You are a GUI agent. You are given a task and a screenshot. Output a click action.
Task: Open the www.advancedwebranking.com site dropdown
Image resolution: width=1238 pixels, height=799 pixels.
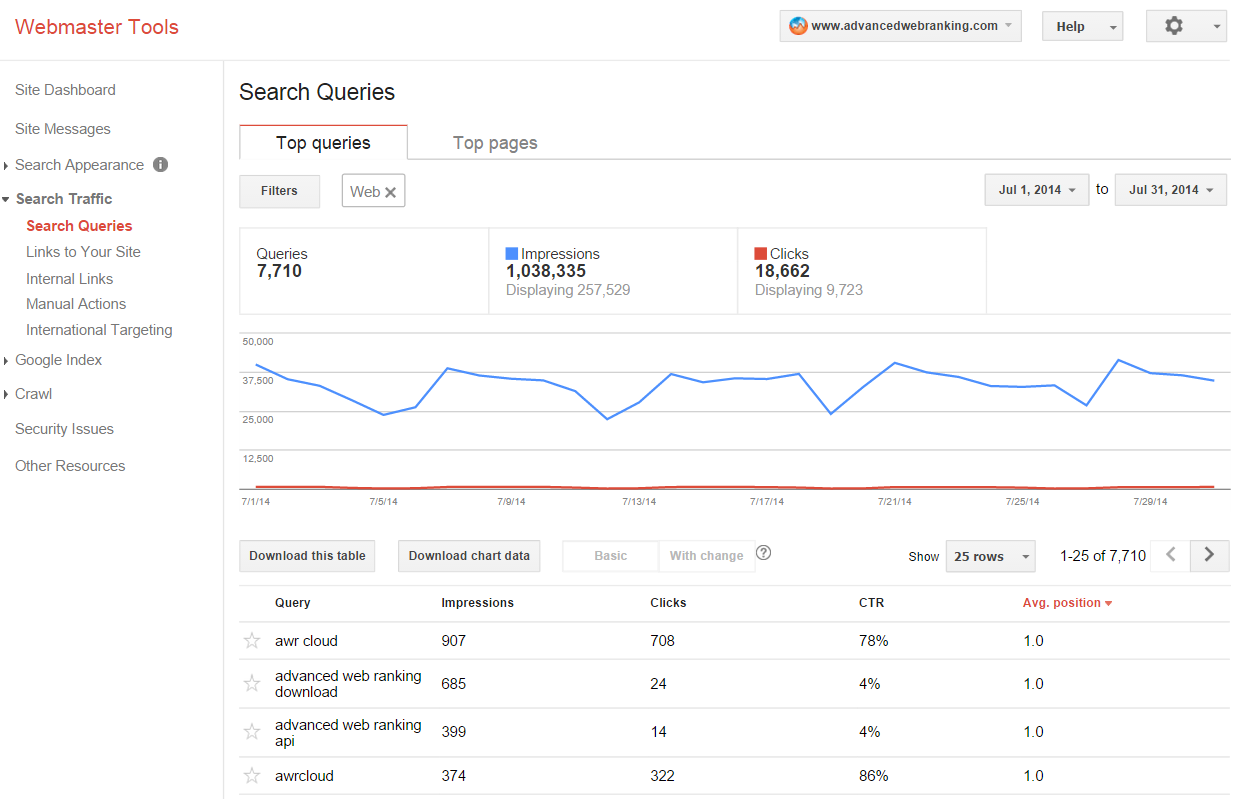tap(900, 27)
